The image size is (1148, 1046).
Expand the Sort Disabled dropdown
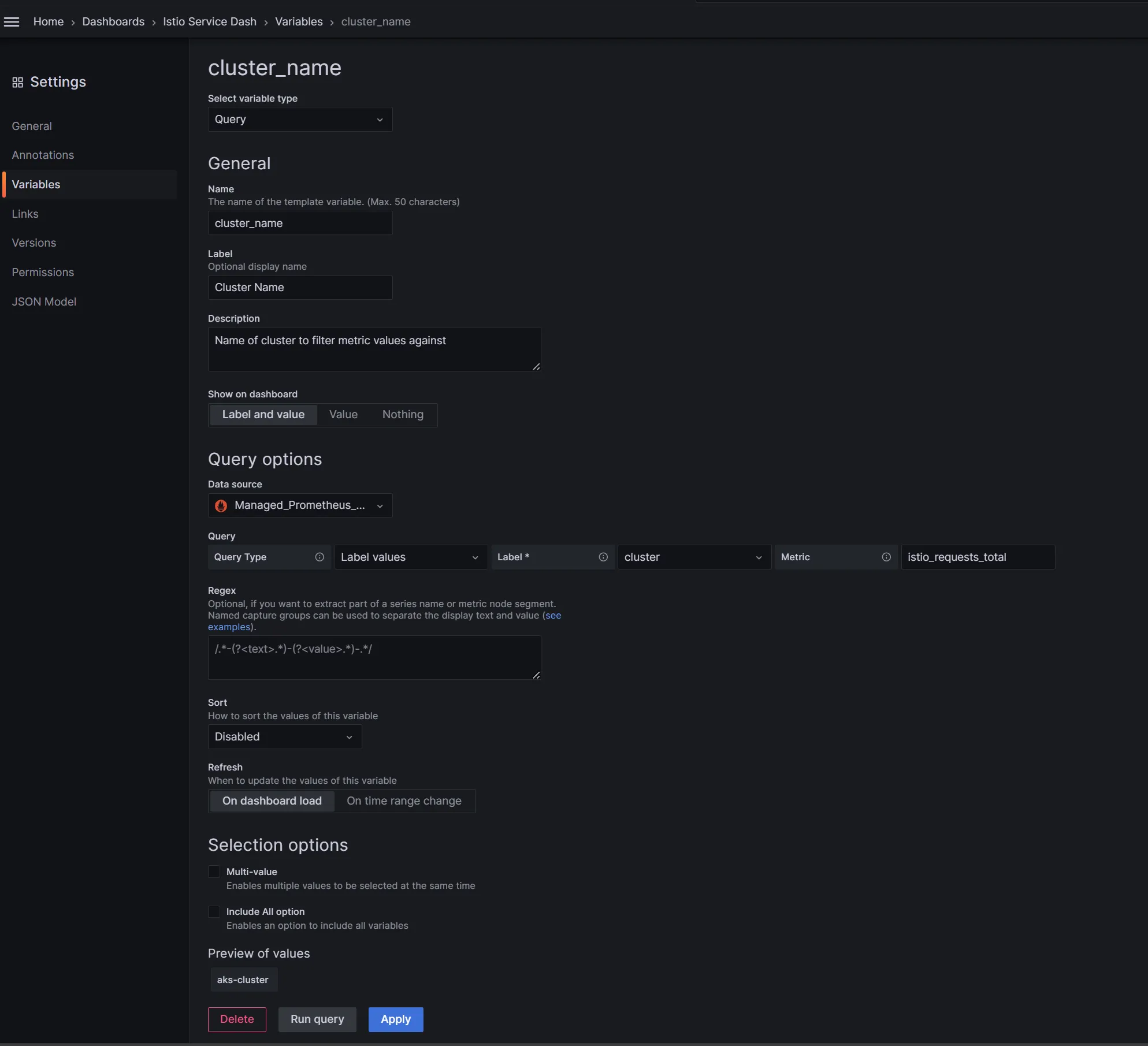pyautogui.click(x=284, y=737)
